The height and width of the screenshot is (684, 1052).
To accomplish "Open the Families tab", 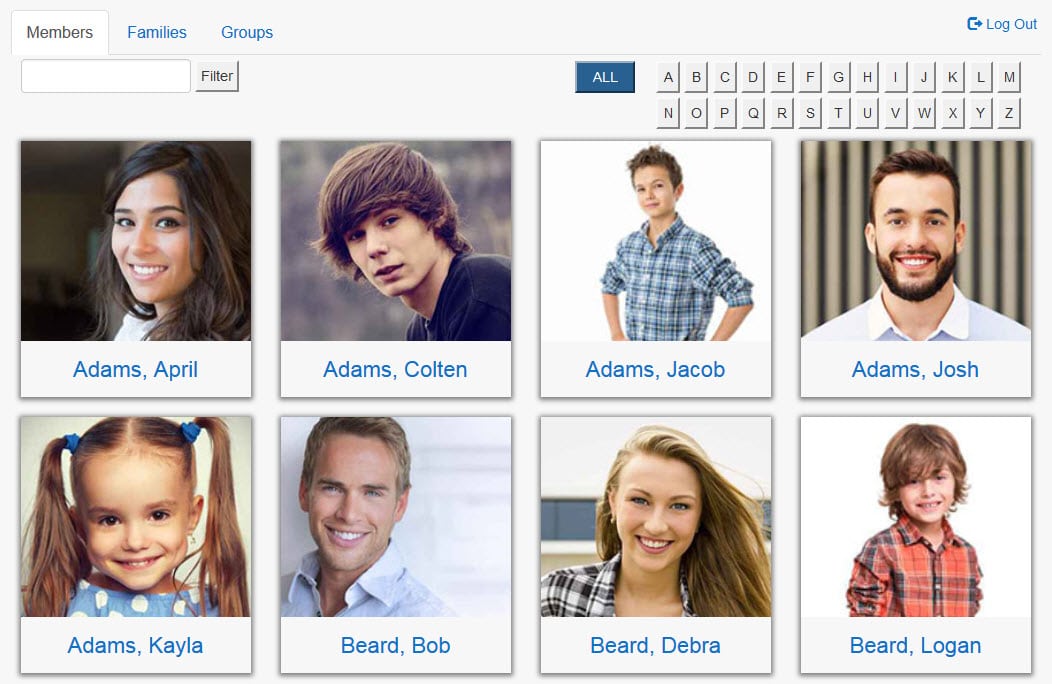I will coord(157,32).
